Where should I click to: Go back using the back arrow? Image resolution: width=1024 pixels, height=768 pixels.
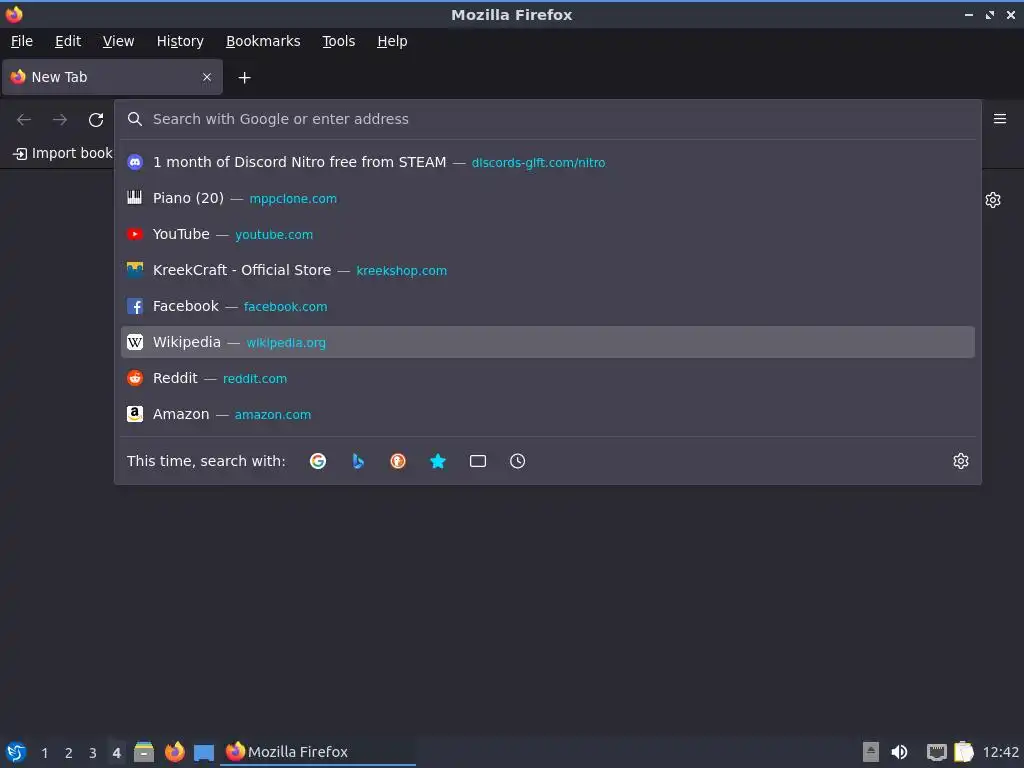tap(24, 120)
